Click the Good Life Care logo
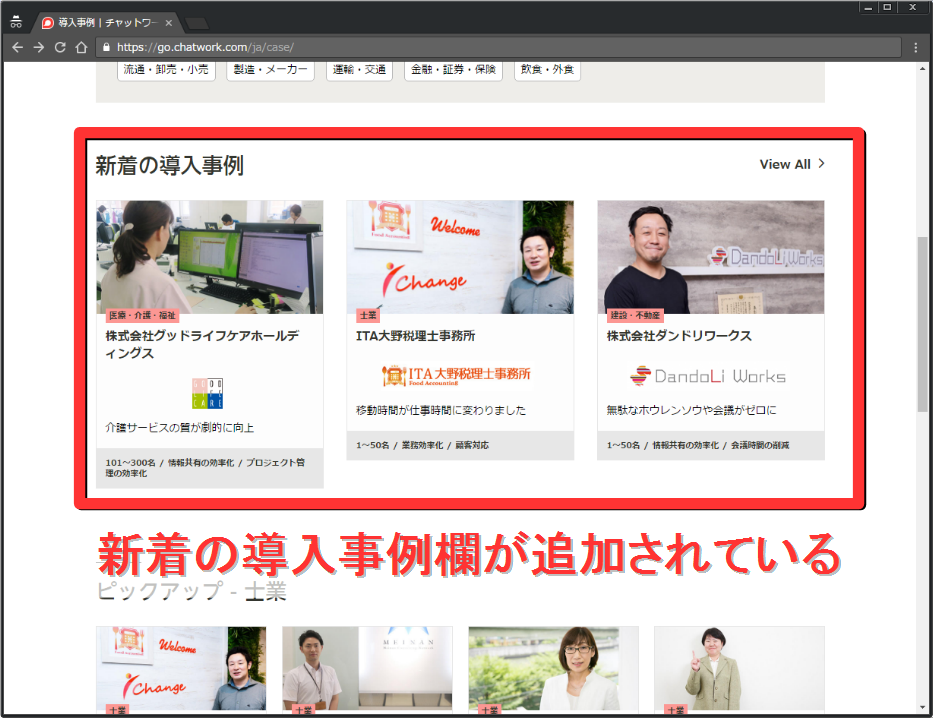The image size is (933, 718). pos(208,393)
